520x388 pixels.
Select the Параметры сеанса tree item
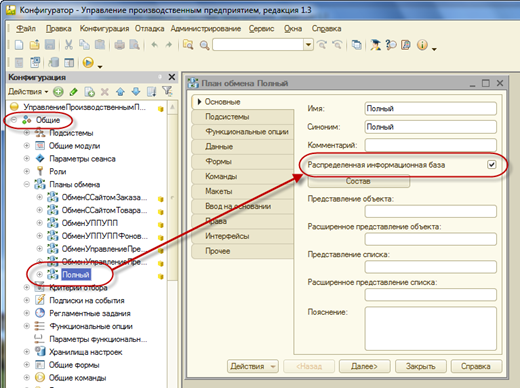click(x=82, y=159)
